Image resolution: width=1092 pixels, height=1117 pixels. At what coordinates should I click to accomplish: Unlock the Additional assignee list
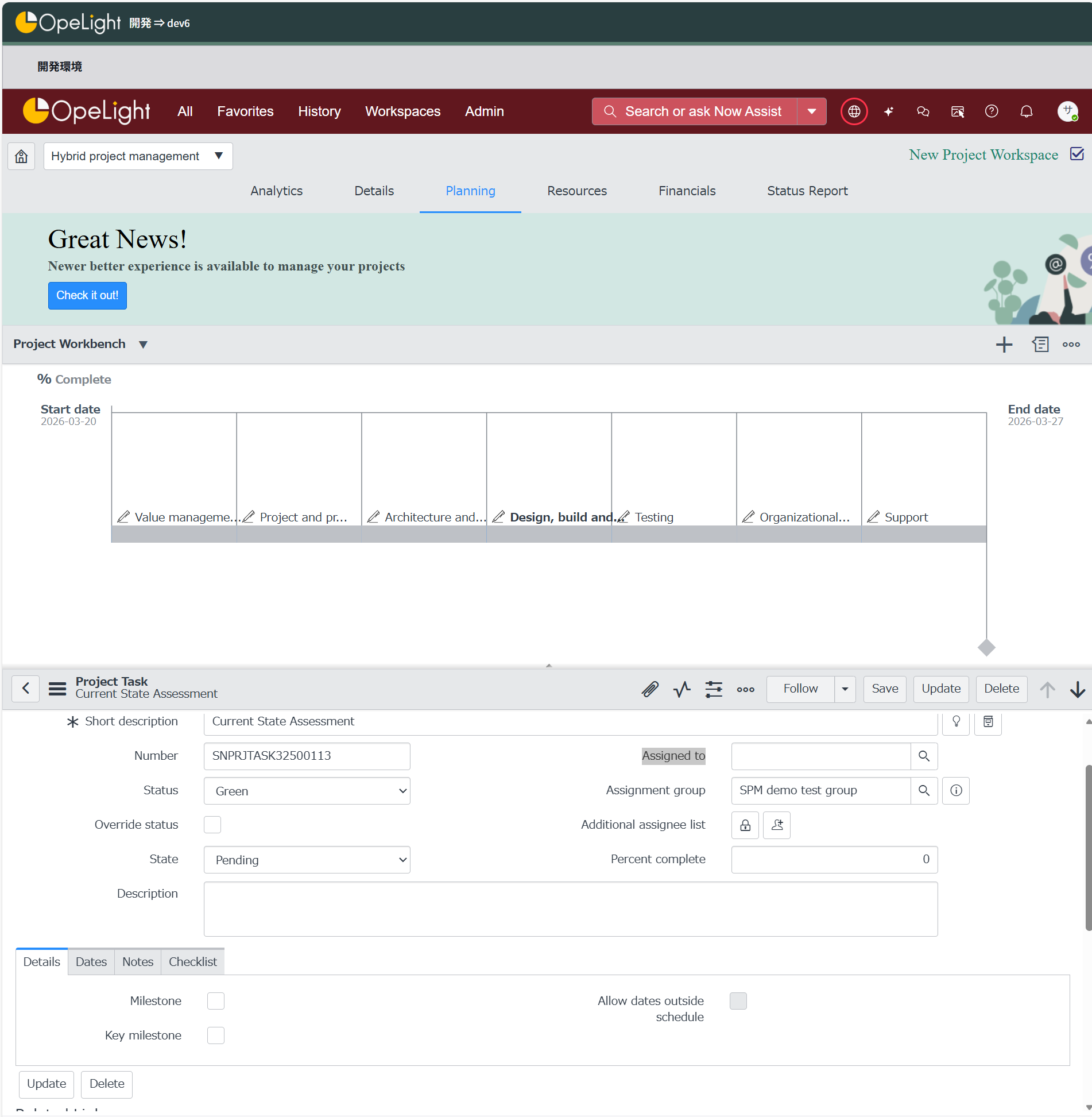tap(745, 825)
